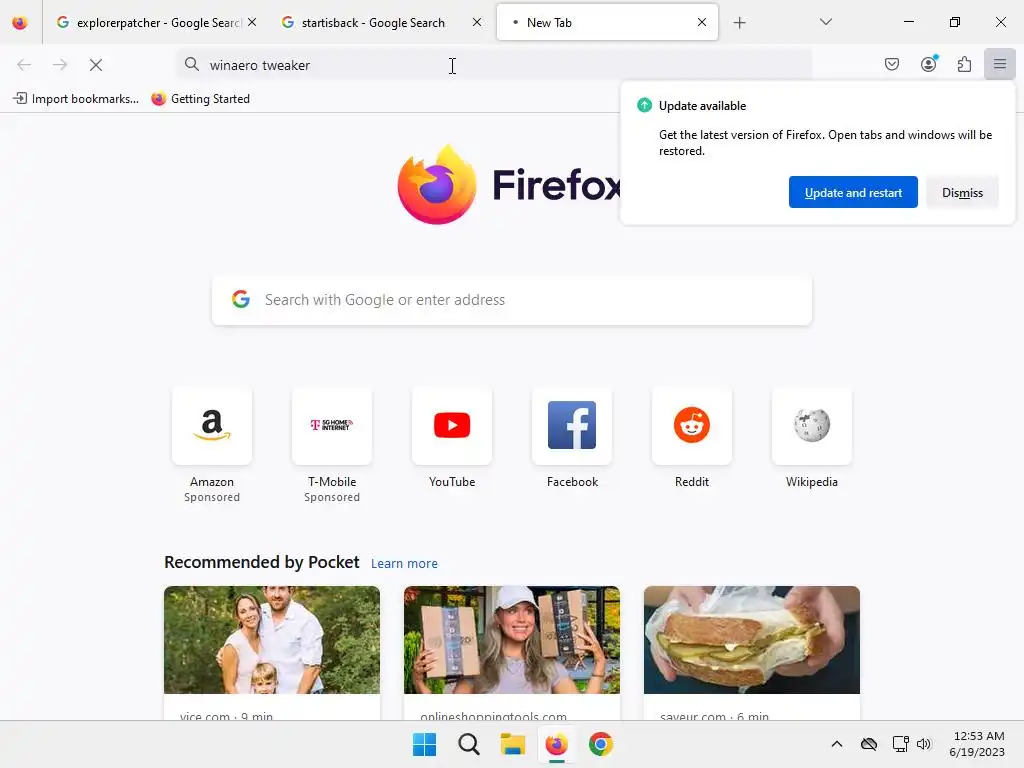1024x768 pixels.
Task: Focus the Search with Google box
Action: (x=512, y=300)
